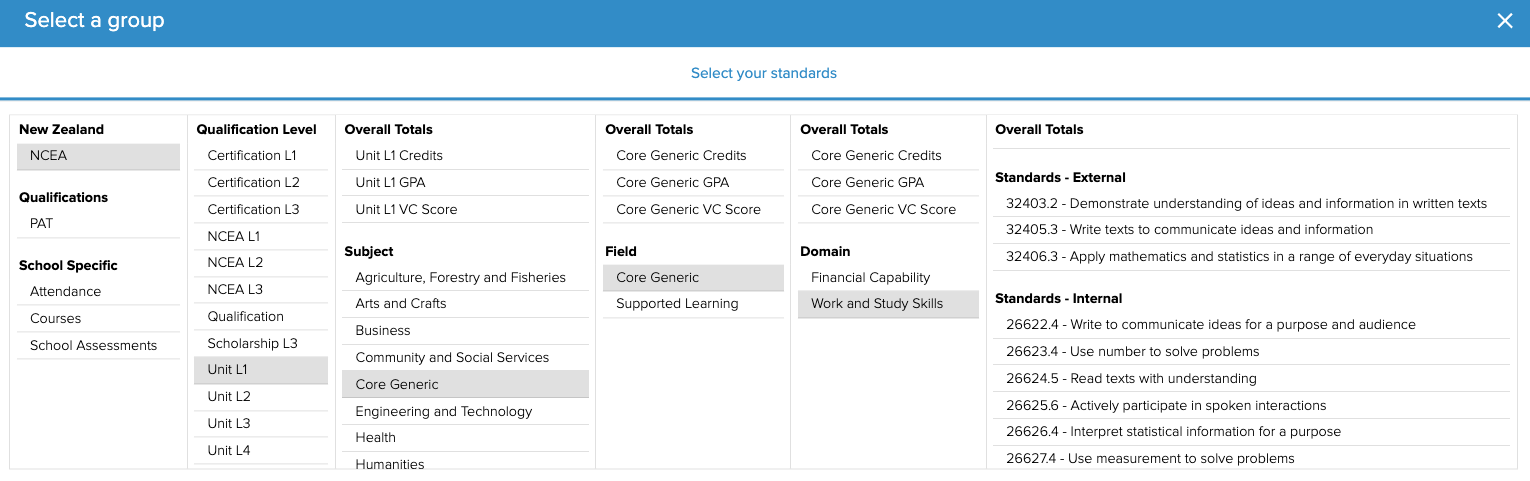
Task: Pick Unit L2 qualification level
Action: pyautogui.click(x=228, y=397)
